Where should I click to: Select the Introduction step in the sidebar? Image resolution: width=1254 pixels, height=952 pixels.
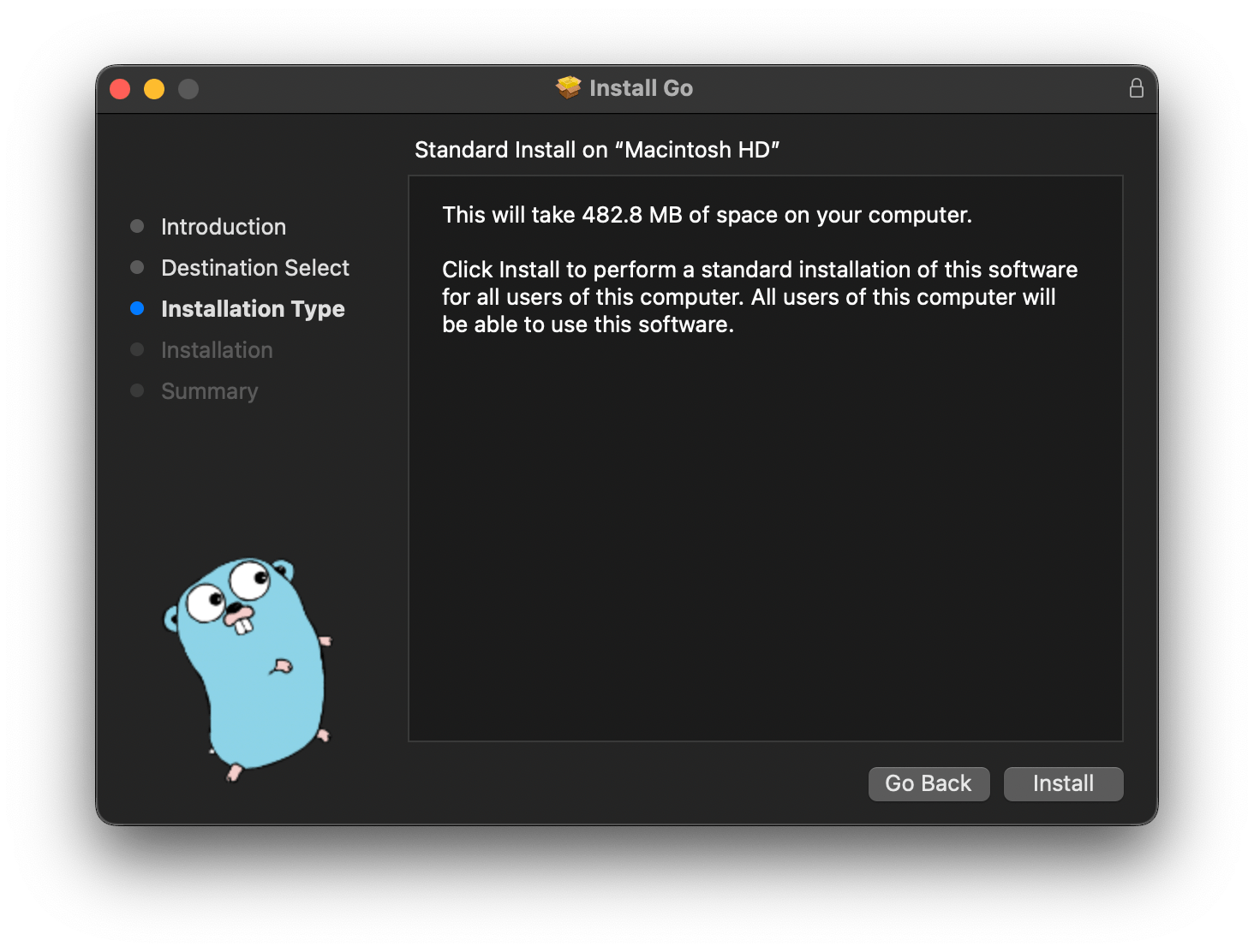pyautogui.click(x=223, y=226)
